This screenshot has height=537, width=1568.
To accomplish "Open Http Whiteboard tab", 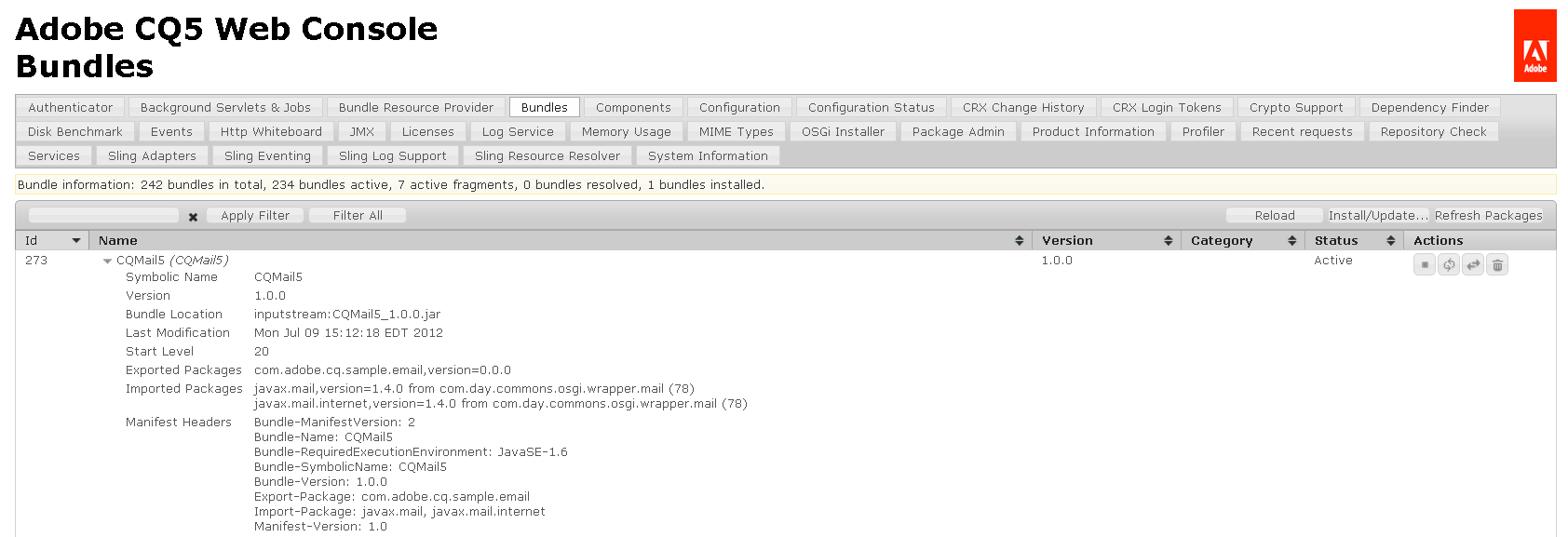I will pyautogui.click(x=271, y=131).
